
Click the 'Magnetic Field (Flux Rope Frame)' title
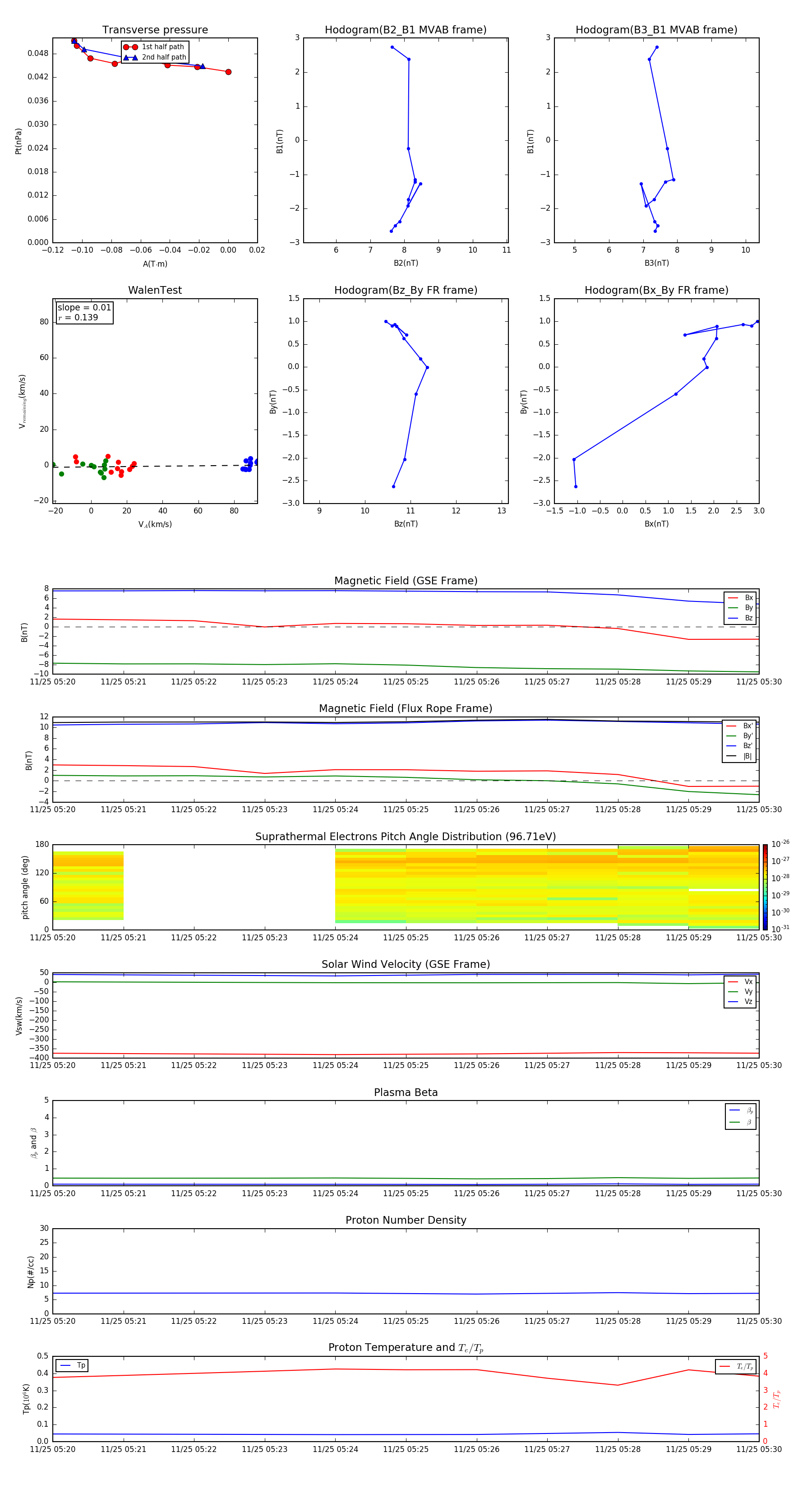pyautogui.click(x=406, y=709)
